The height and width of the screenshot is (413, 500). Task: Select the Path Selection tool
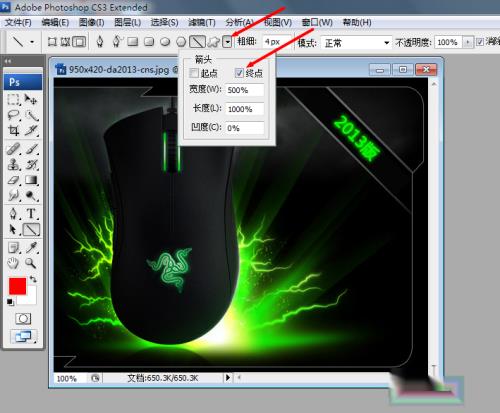click(x=14, y=229)
